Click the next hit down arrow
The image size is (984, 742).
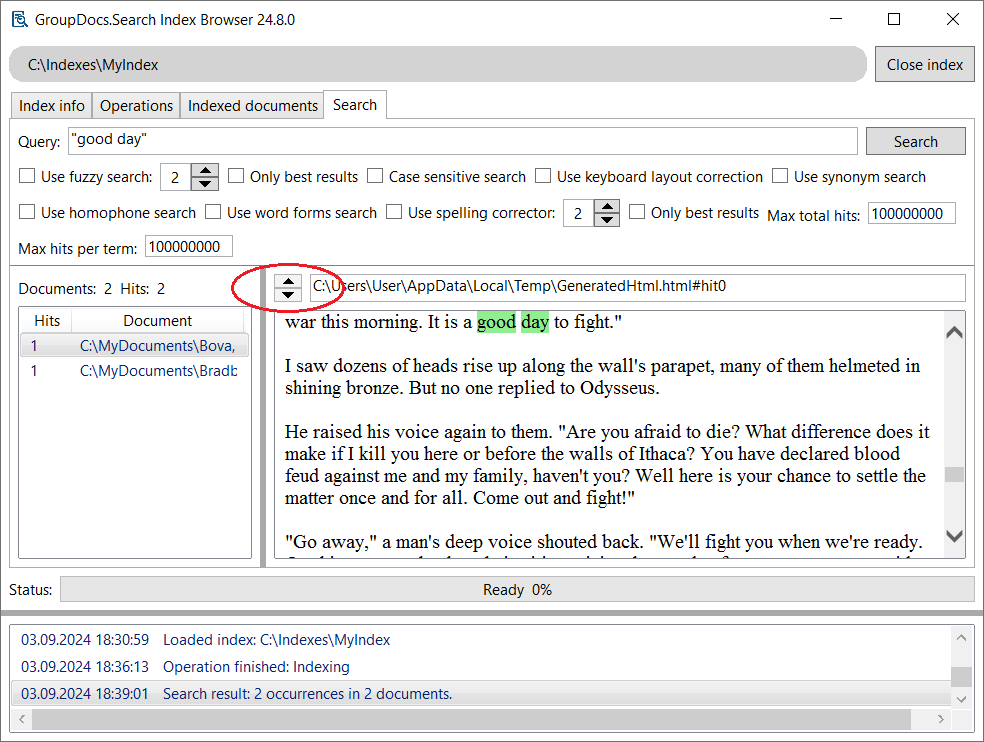pos(288,294)
